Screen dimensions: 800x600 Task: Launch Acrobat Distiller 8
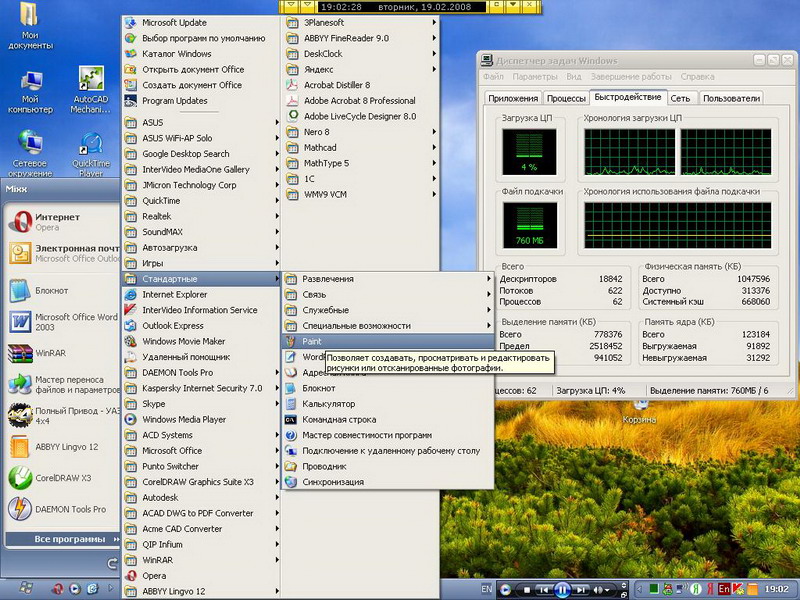[360, 85]
